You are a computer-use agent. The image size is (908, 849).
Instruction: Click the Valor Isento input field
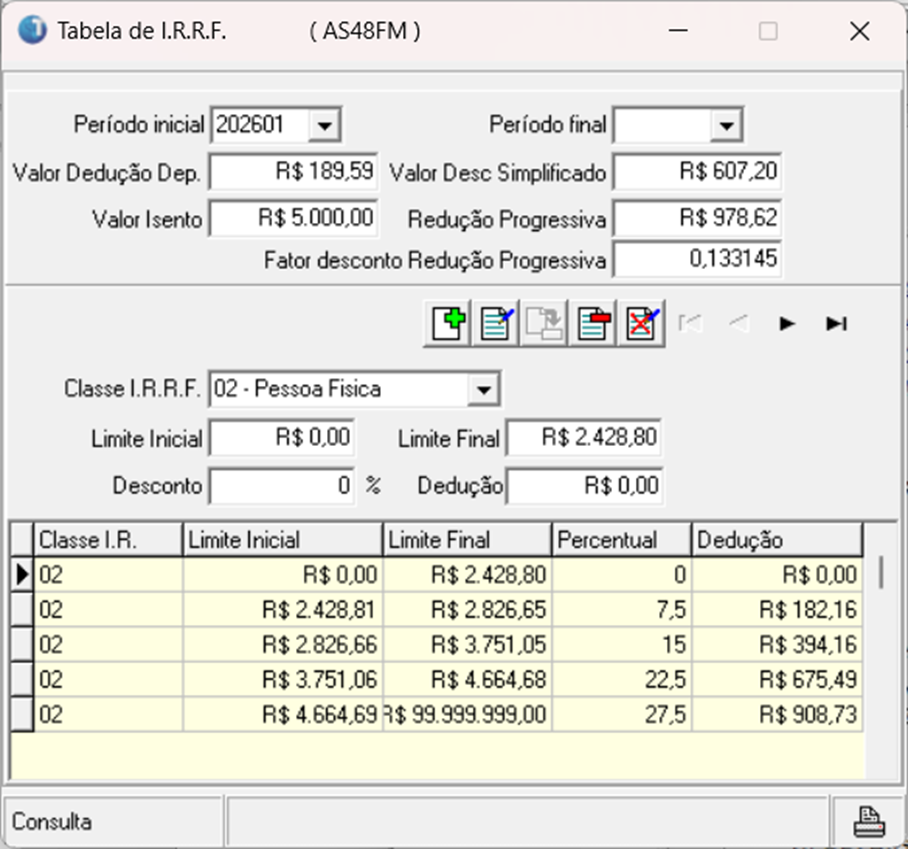pos(295,218)
